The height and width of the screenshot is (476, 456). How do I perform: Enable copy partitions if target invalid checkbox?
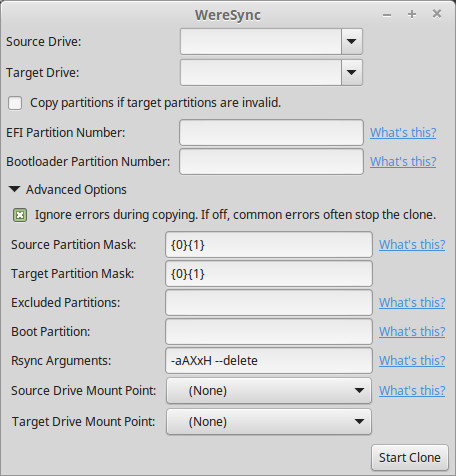tap(15, 103)
